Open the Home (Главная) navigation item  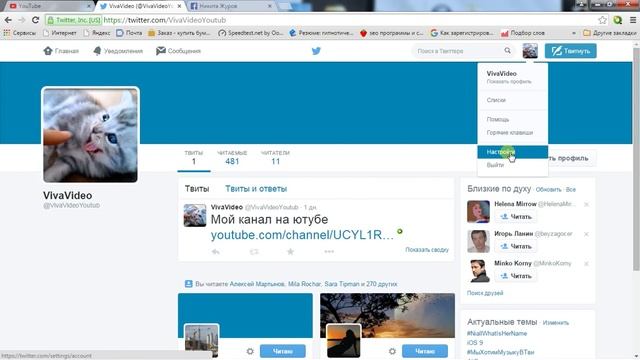pyautogui.click(x=61, y=51)
